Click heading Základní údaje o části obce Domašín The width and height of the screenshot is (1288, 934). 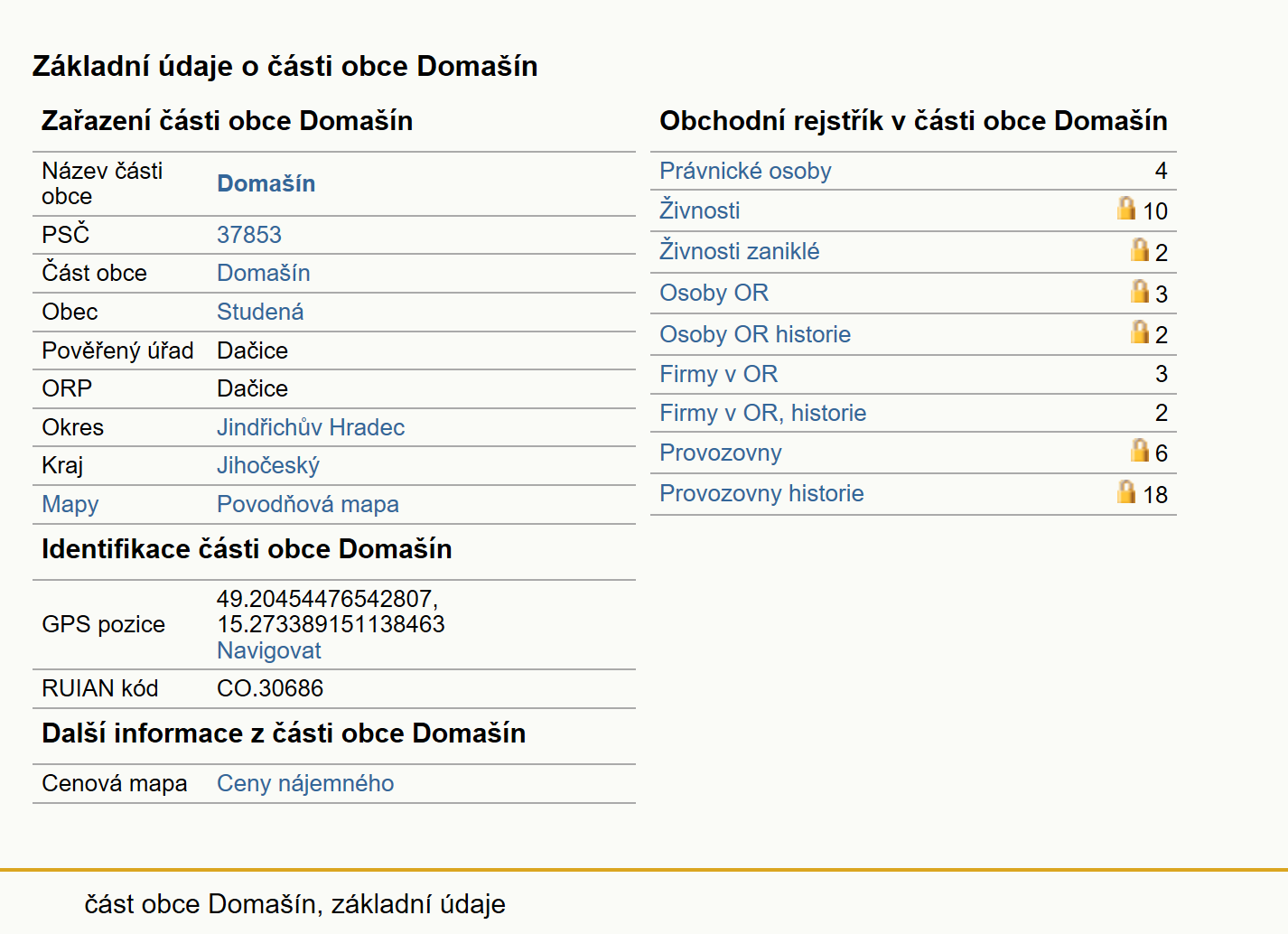tap(285, 66)
